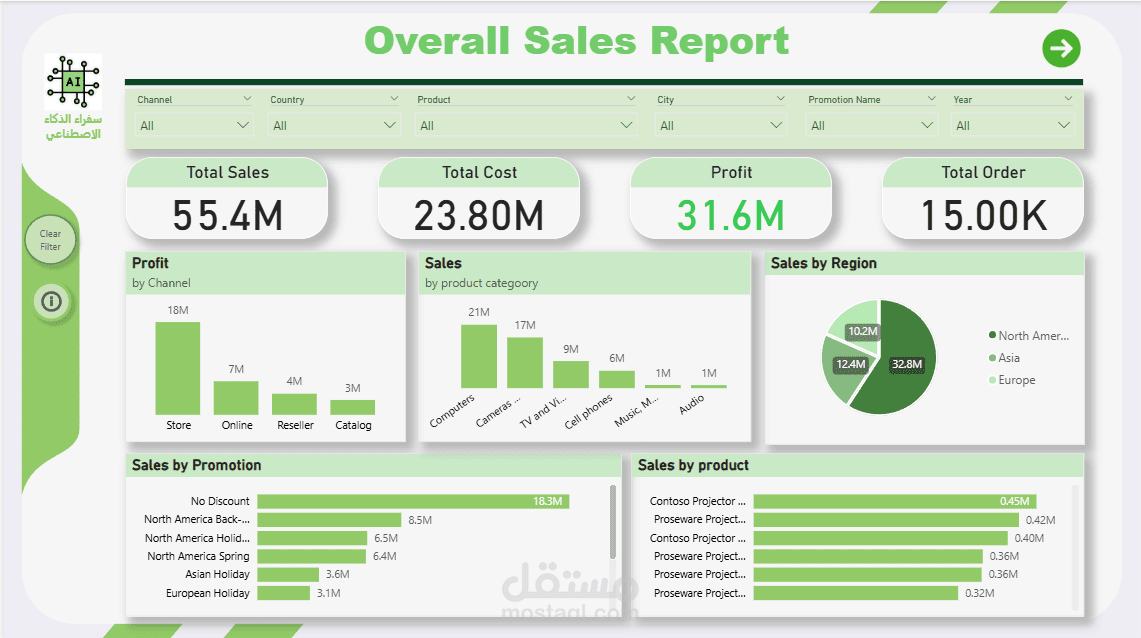The height and width of the screenshot is (638, 1141).
Task: Click the Reseller profit bar
Action: 294,404
